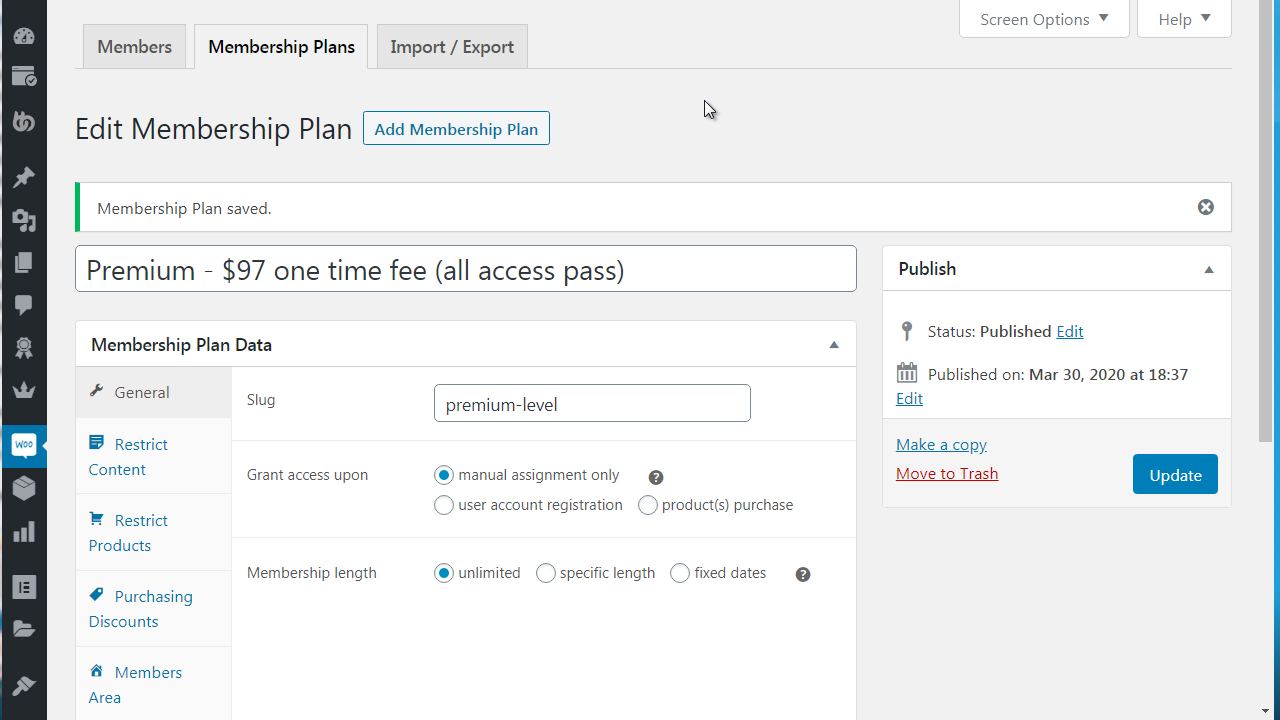This screenshot has height=720, width=1280.
Task: Click the WooCommerce icon in sidebar
Action: pos(23,445)
